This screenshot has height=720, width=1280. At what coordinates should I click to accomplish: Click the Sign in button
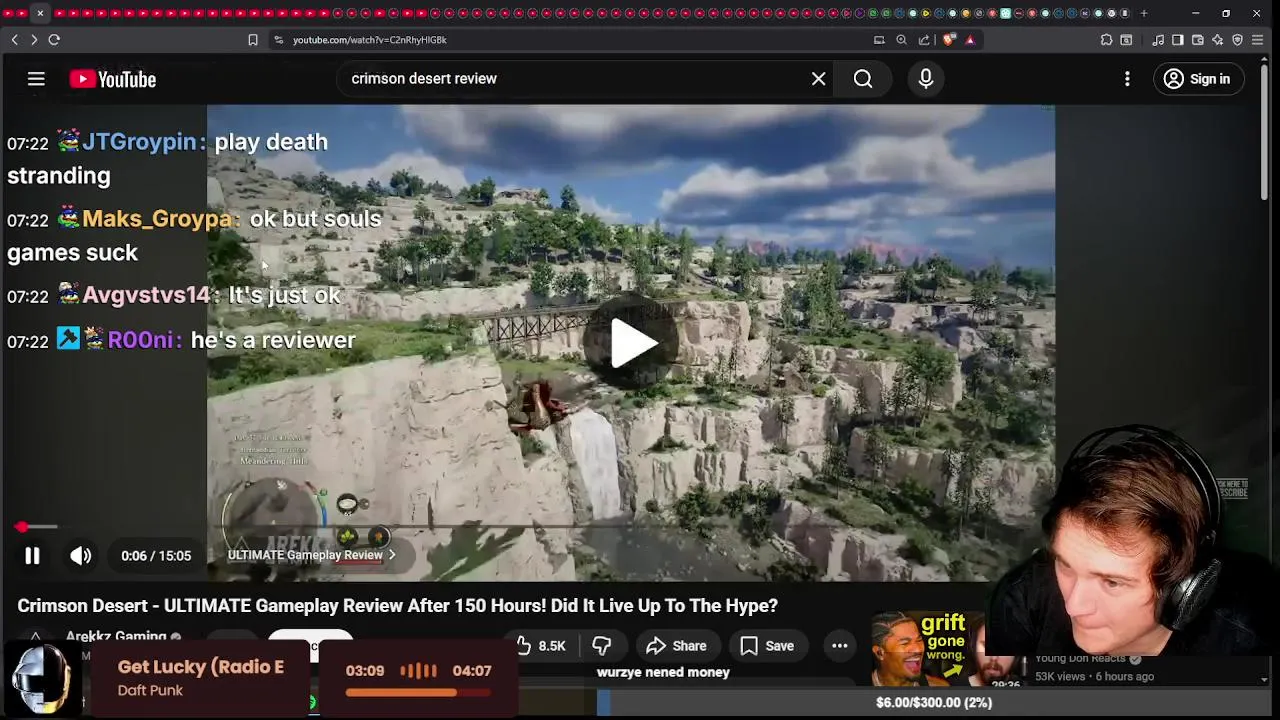coord(1197,79)
